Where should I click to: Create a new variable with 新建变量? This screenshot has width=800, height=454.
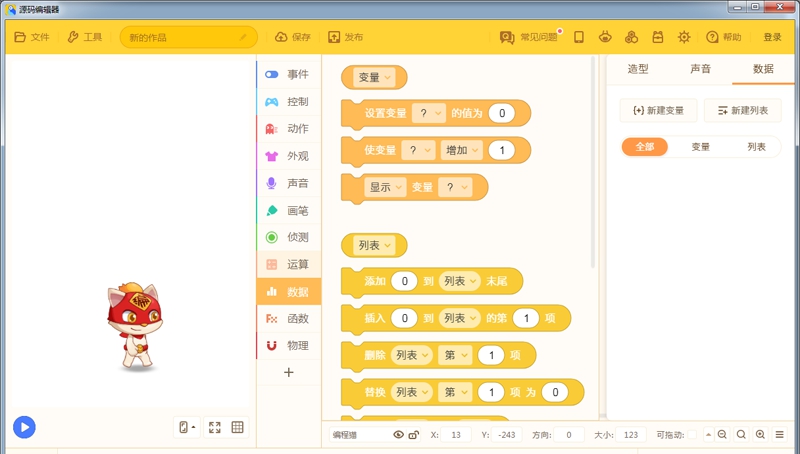(x=658, y=111)
